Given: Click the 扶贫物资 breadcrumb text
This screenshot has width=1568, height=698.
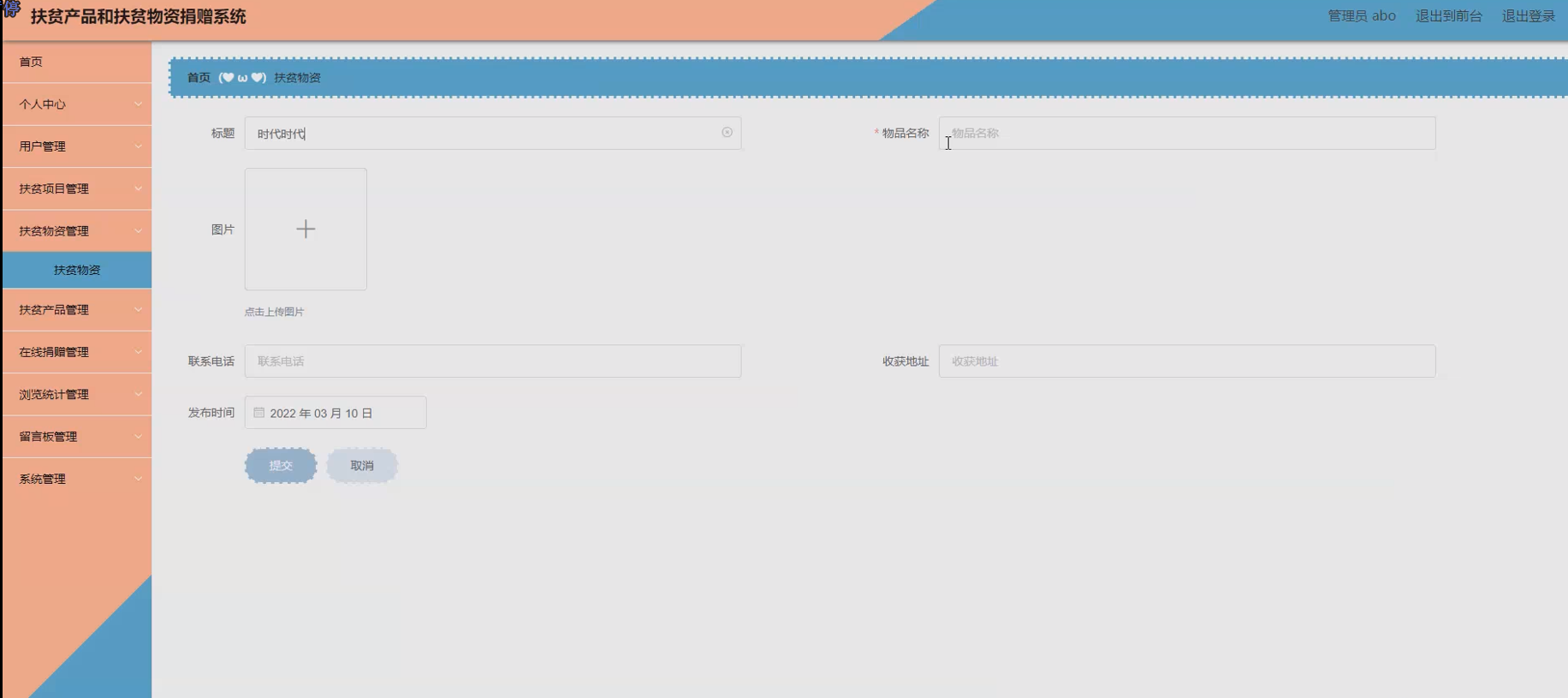Looking at the screenshot, I should (x=297, y=78).
